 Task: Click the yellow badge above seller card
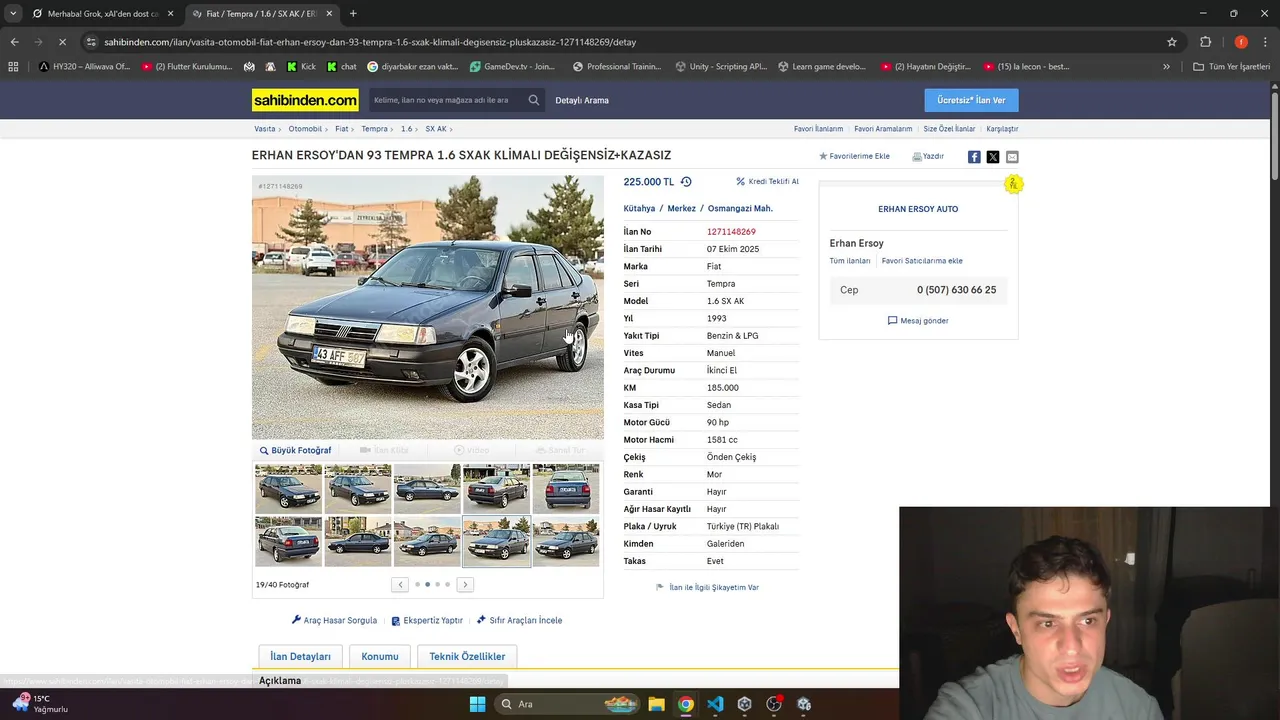pyautogui.click(x=1013, y=184)
